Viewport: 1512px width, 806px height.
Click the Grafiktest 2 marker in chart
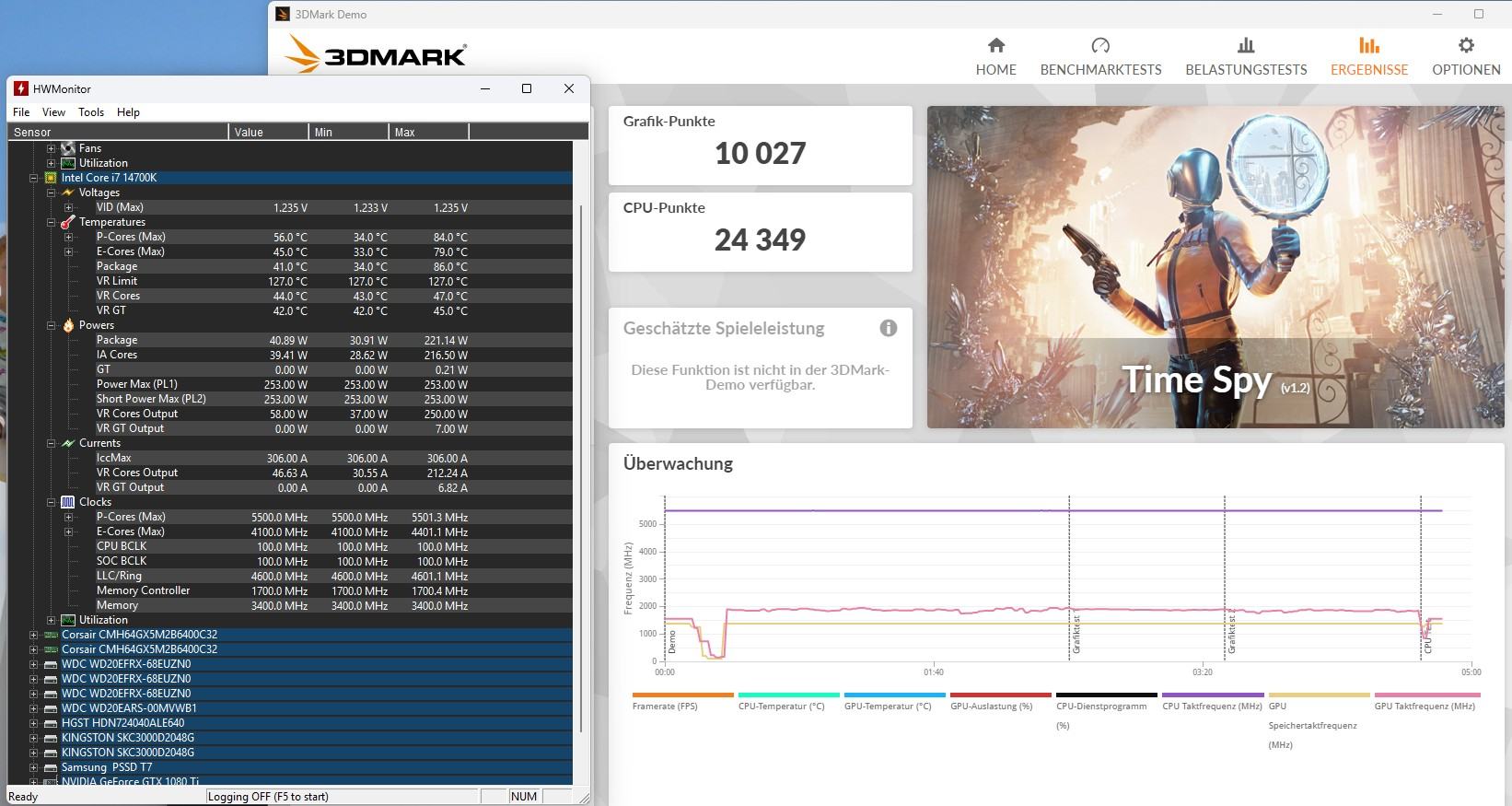point(1230,636)
